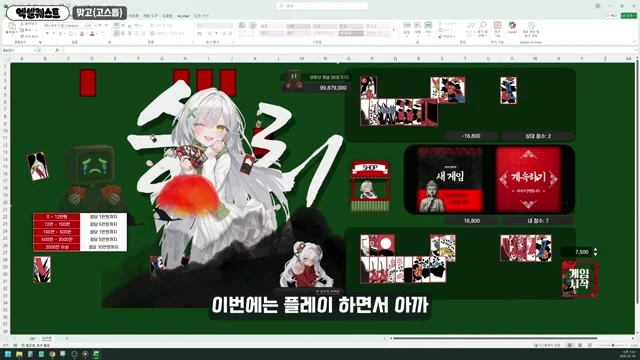The height and width of the screenshot is (360, 640).
Task: Click the Sort and Filter funnel icon
Action: point(471,26)
